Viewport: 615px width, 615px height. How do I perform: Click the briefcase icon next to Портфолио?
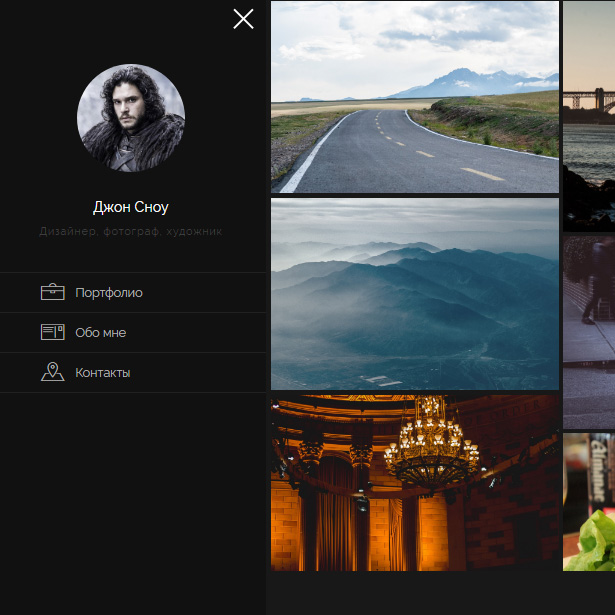pos(53,292)
